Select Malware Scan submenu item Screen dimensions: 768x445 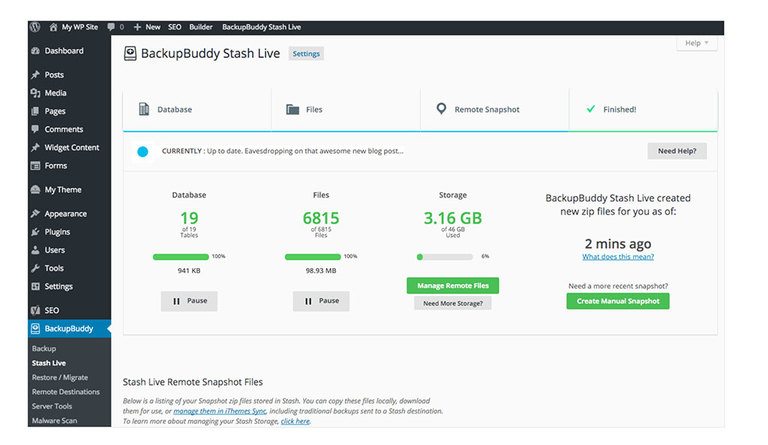54,421
